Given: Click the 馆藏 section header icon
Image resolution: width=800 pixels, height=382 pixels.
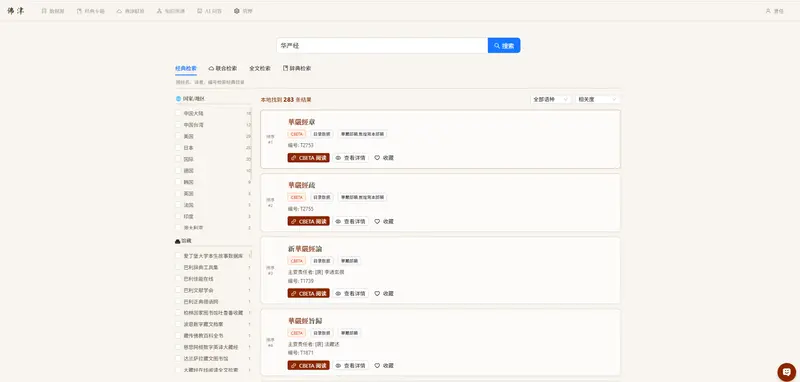Looking at the screenshot, I should click(178, 241).
